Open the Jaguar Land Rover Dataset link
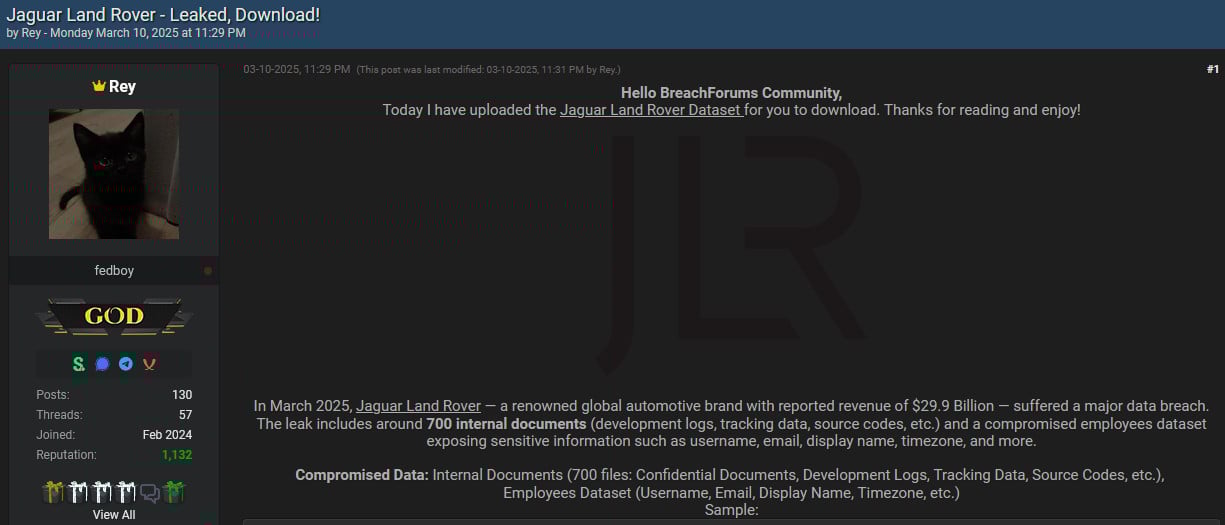 (x=650, y=110)
